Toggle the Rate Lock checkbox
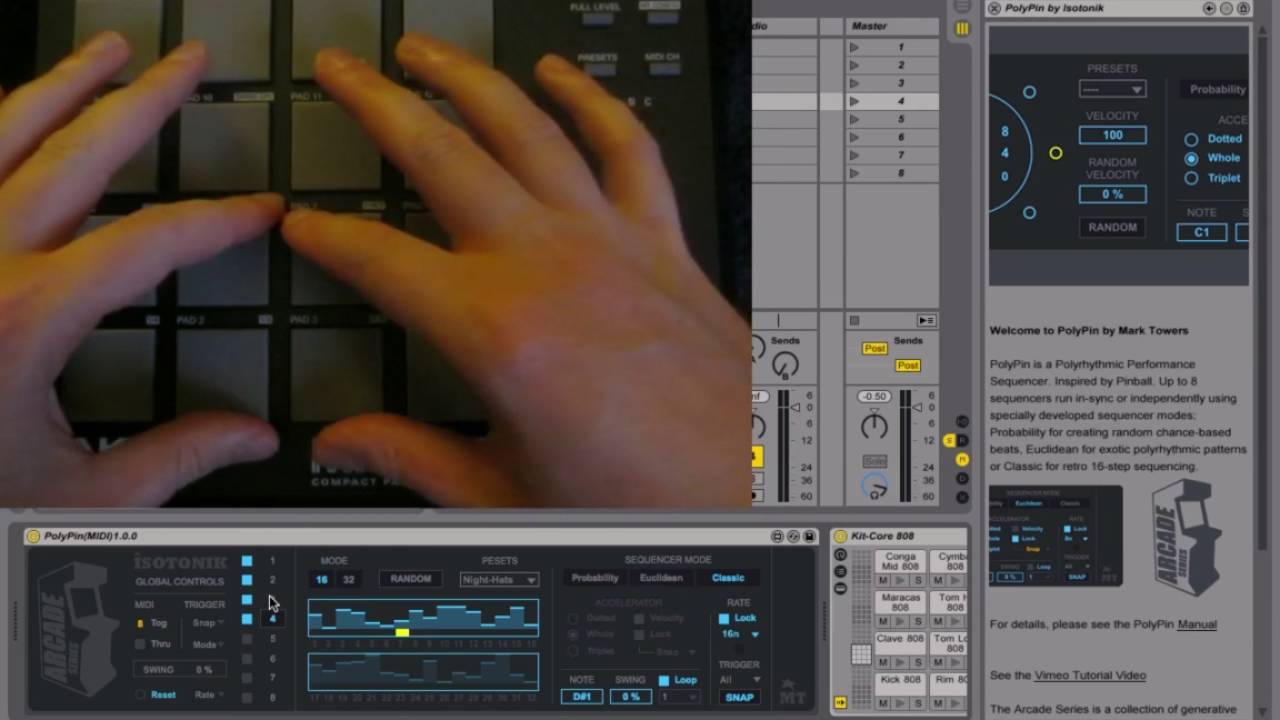This screenshot has width=1280, height=720. pos(724,619)
